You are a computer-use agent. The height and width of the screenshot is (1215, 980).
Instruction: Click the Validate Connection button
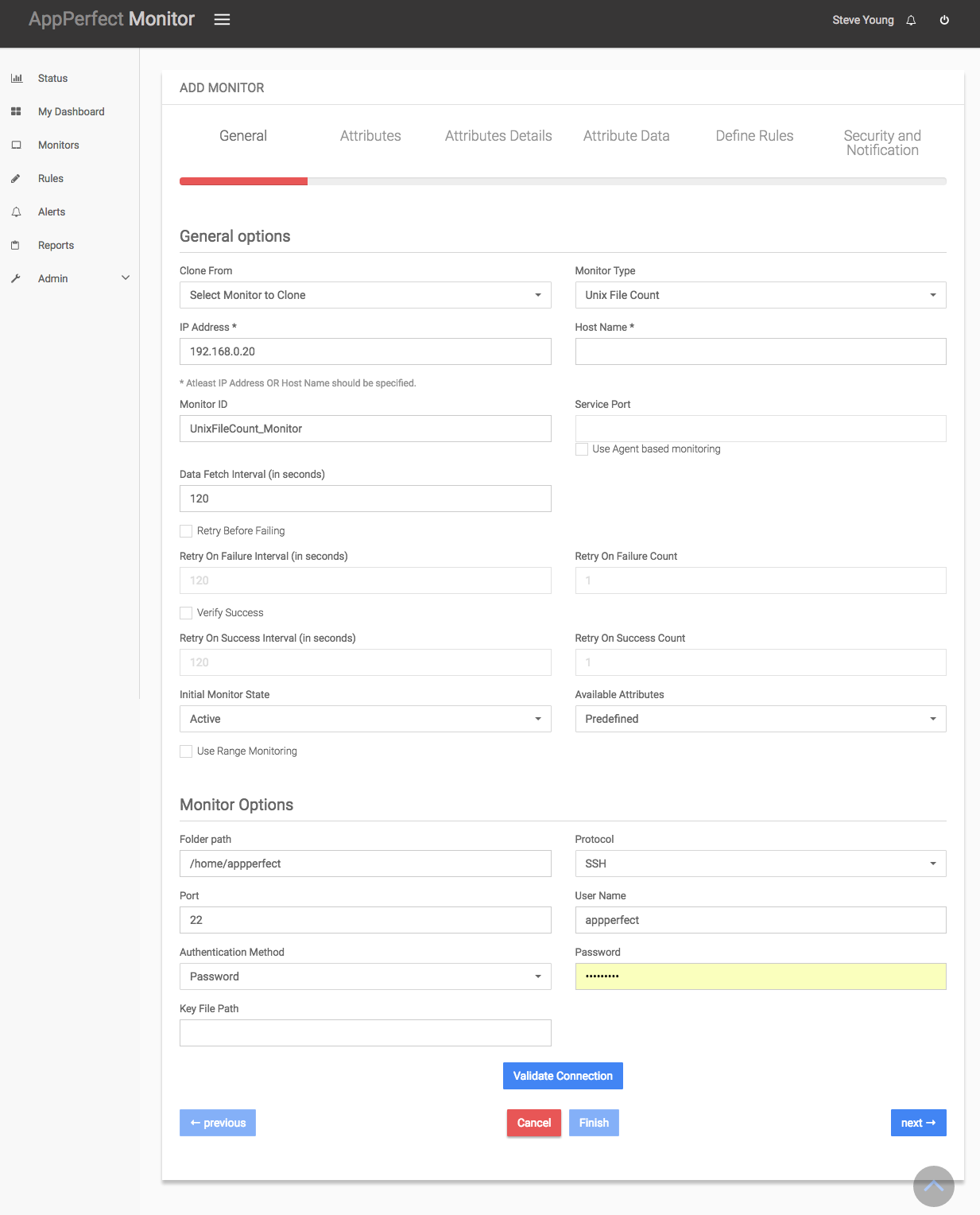[x=563, y=1076]
